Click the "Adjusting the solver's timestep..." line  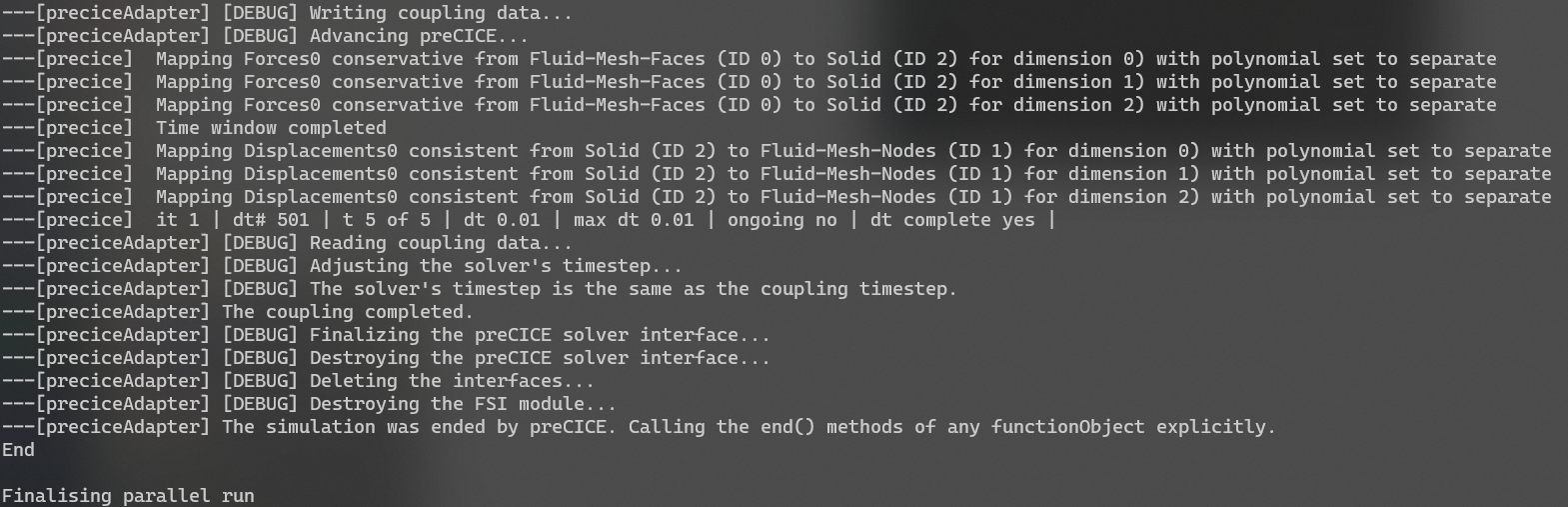pyautogui.click(x=495, y=266)
